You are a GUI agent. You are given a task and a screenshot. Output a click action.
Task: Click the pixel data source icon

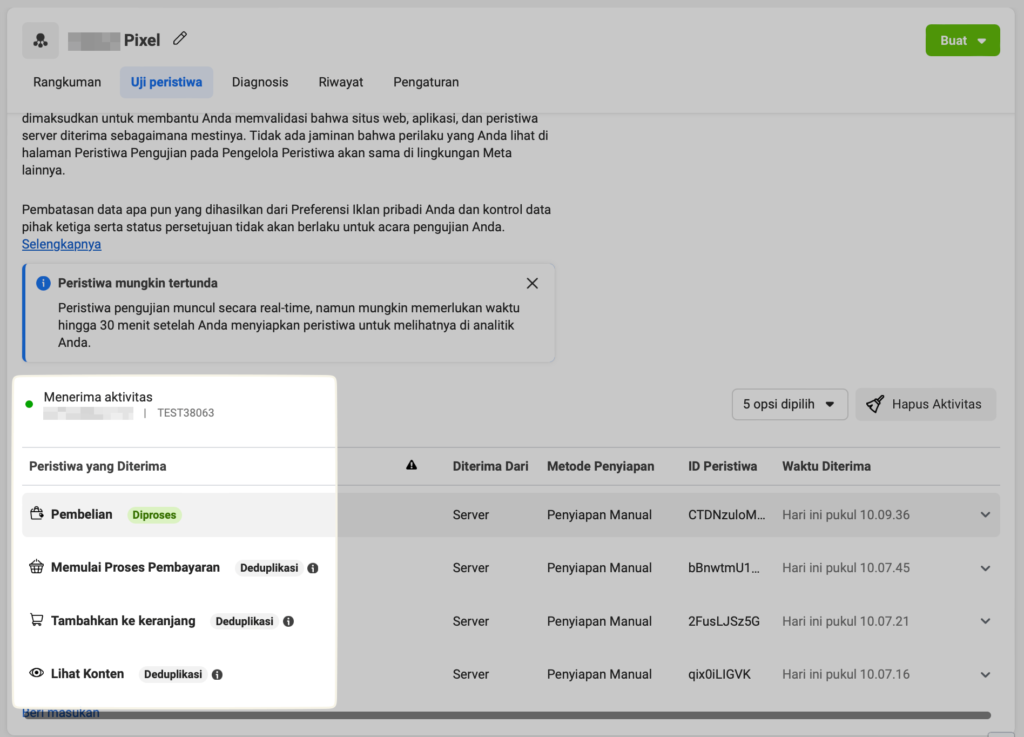[40, 40]
